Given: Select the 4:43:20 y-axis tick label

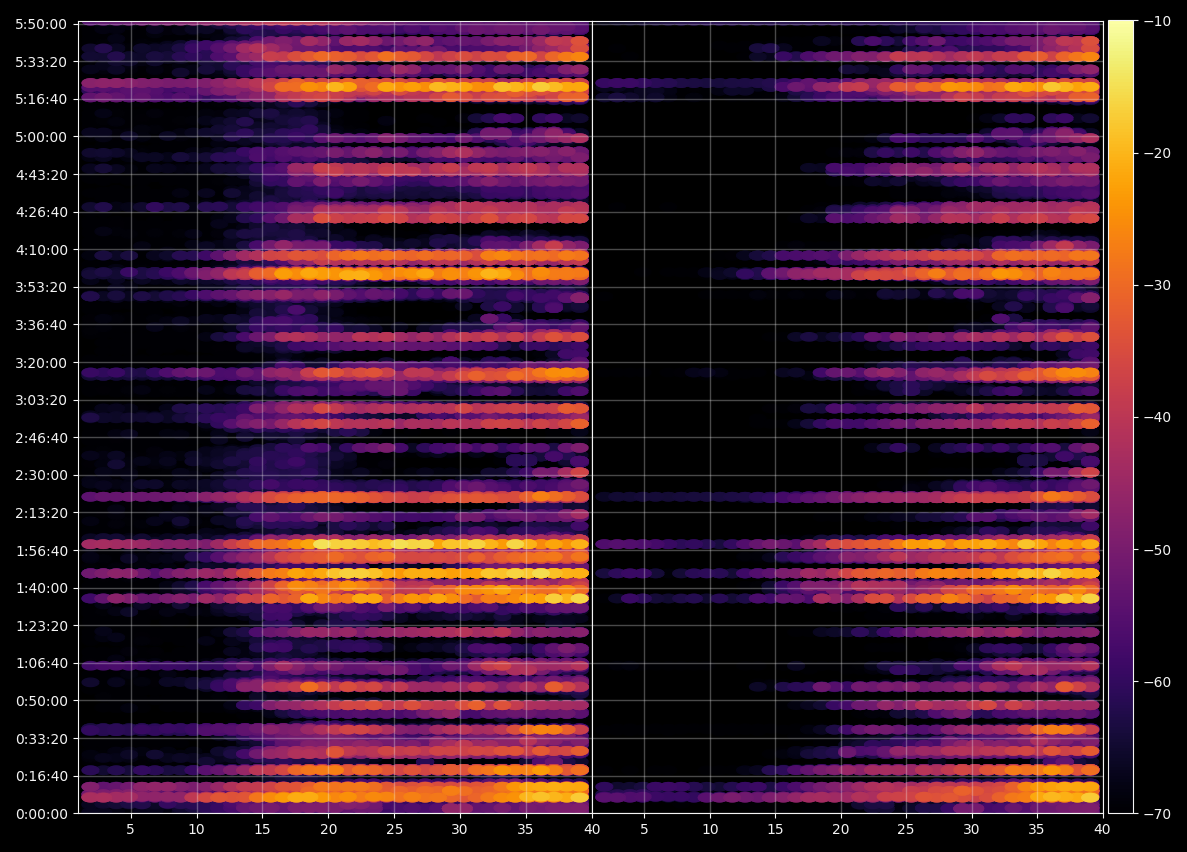Looking at the screenshot, I should point(42,175).
